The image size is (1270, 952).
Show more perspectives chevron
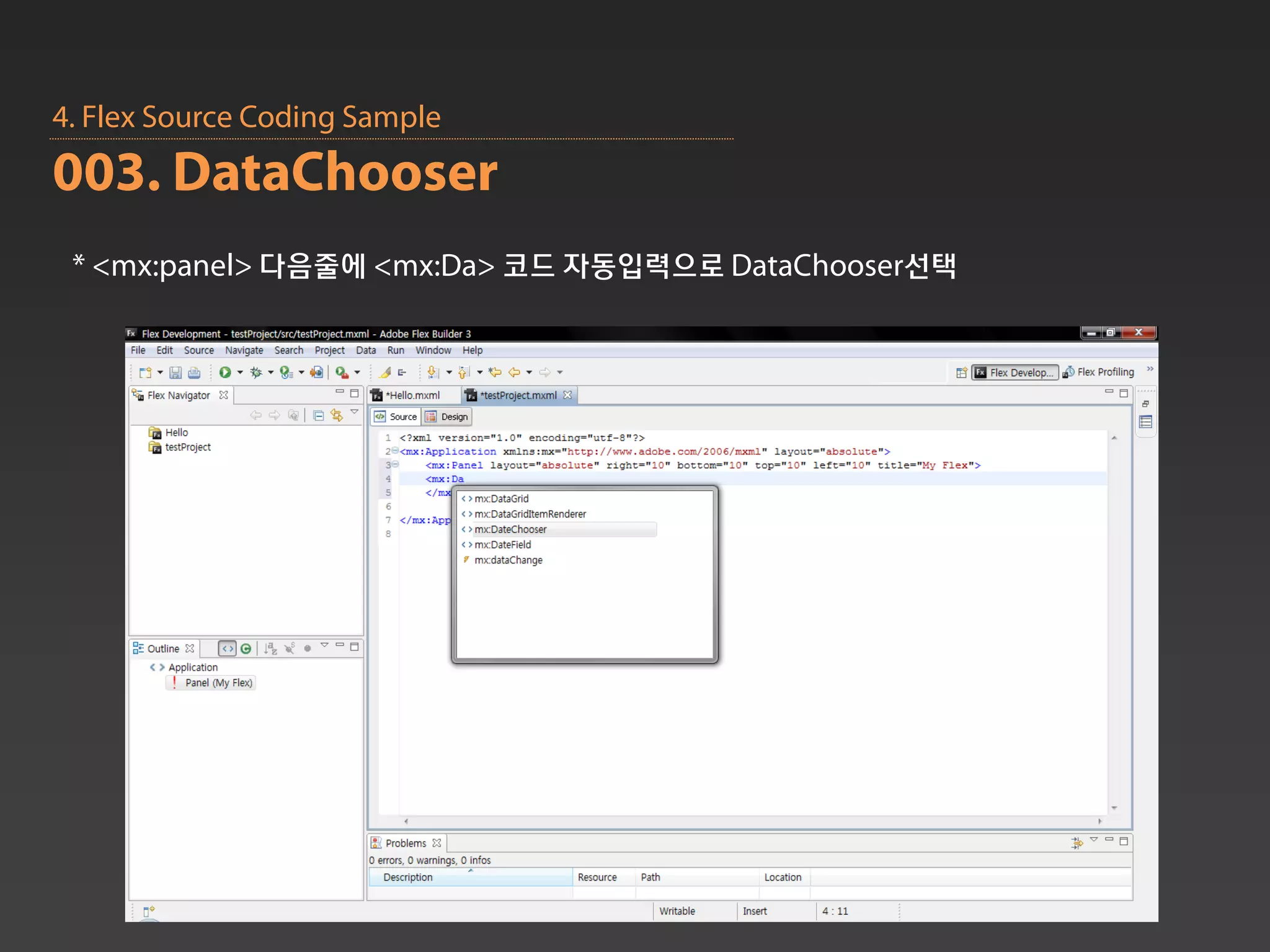[x=1150, y=369]
